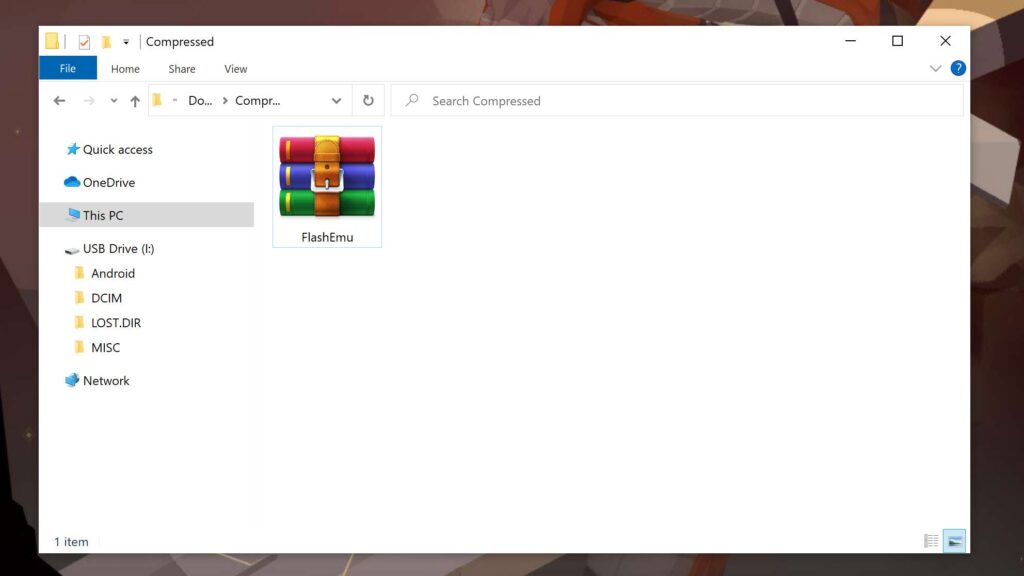1024x576 pixels.
Task: Click the folder icon in title bar
Action: [x=52, y=41]
